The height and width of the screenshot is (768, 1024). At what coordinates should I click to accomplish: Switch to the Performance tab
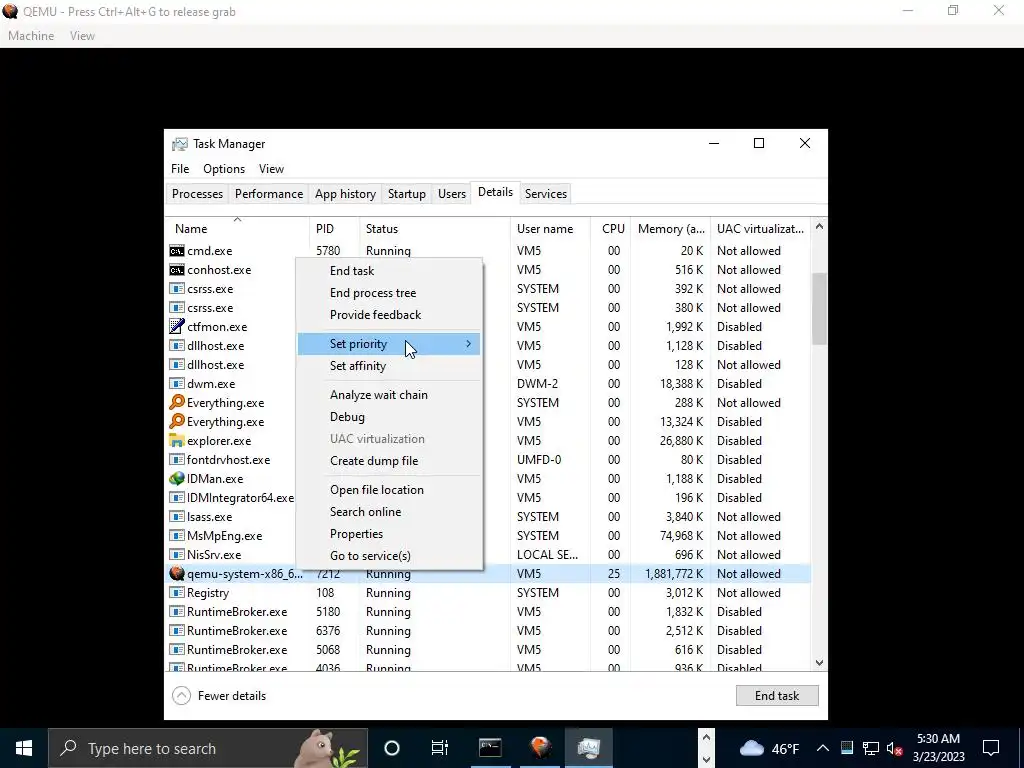tap(269, 194)
